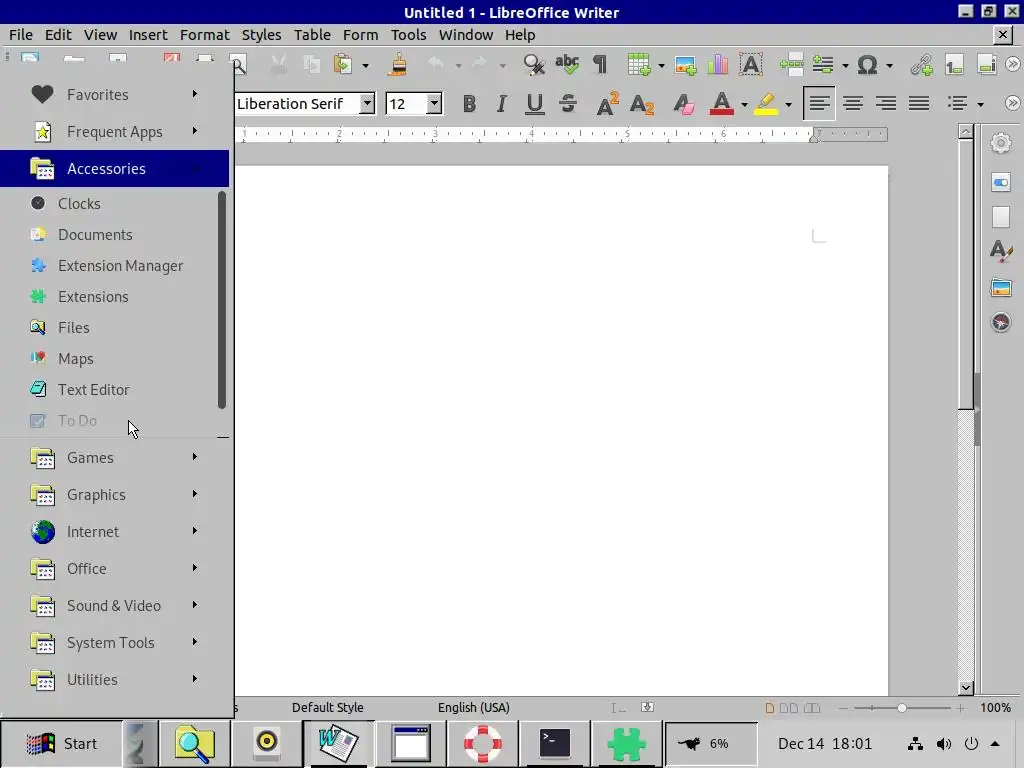The width and height of the screenshot is (1024, 768).
Task: Open the special character dropdown arrow
Action: [889, 65]
